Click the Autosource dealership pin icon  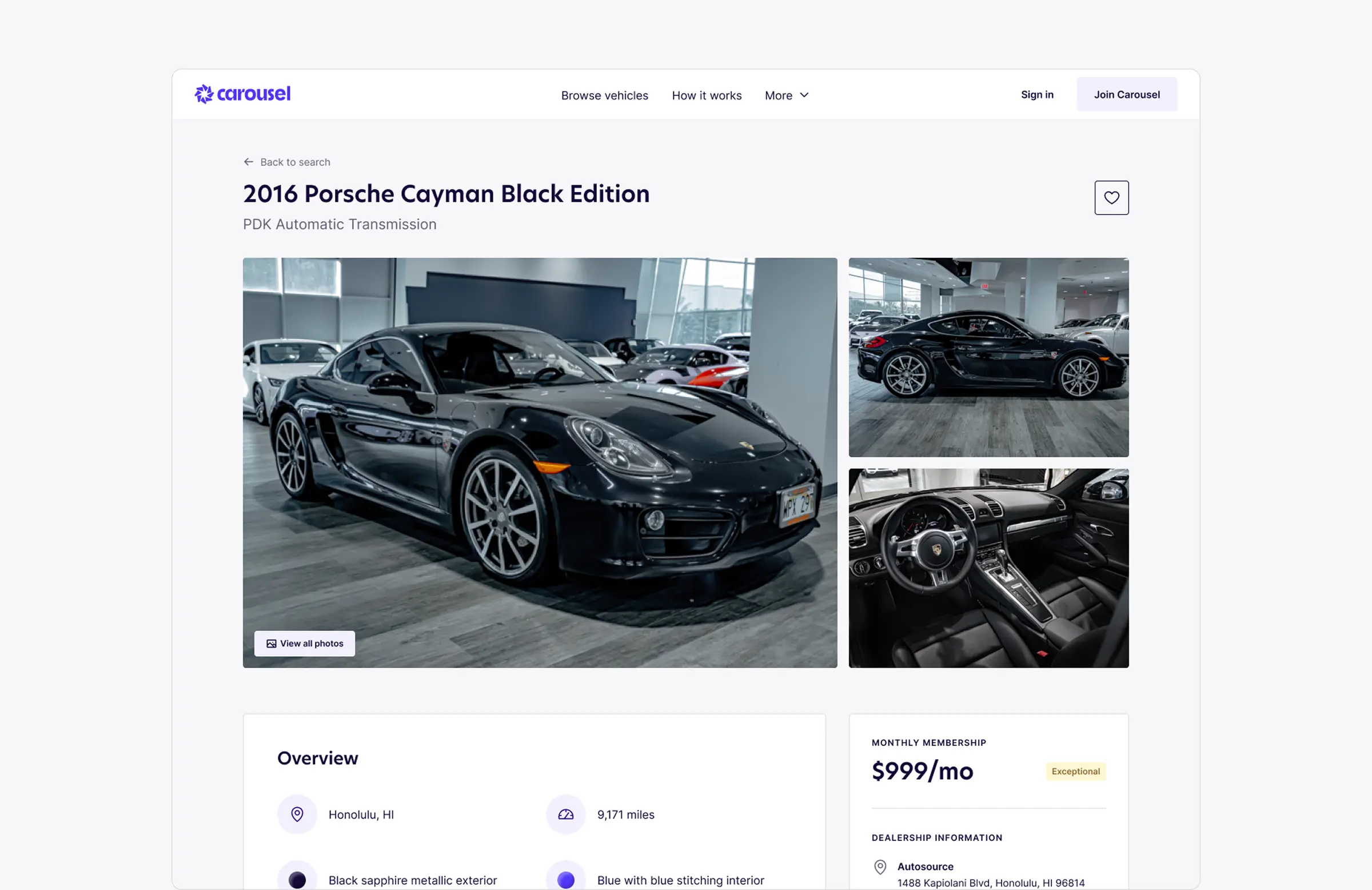[880, 867]
